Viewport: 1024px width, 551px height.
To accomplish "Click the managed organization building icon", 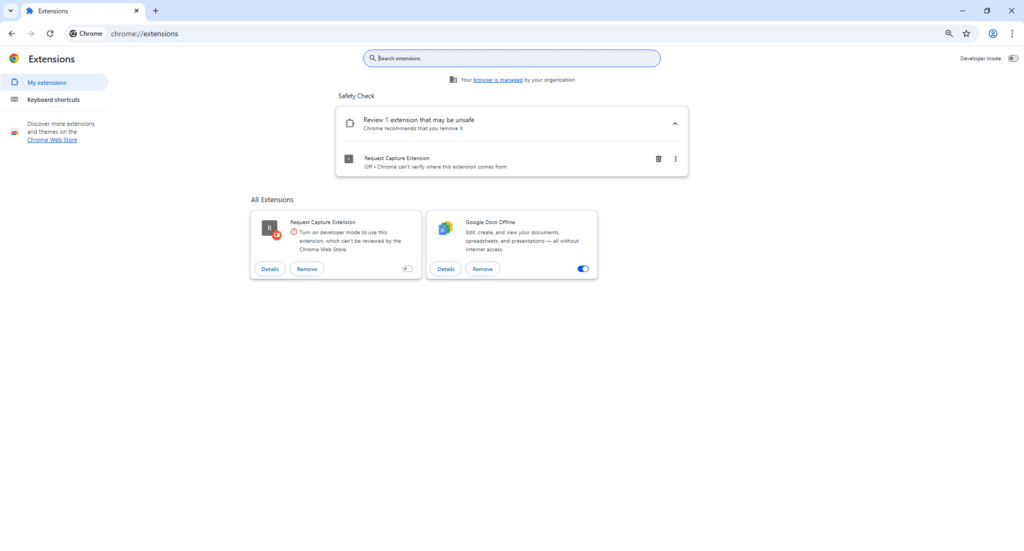I will (453, 80).
